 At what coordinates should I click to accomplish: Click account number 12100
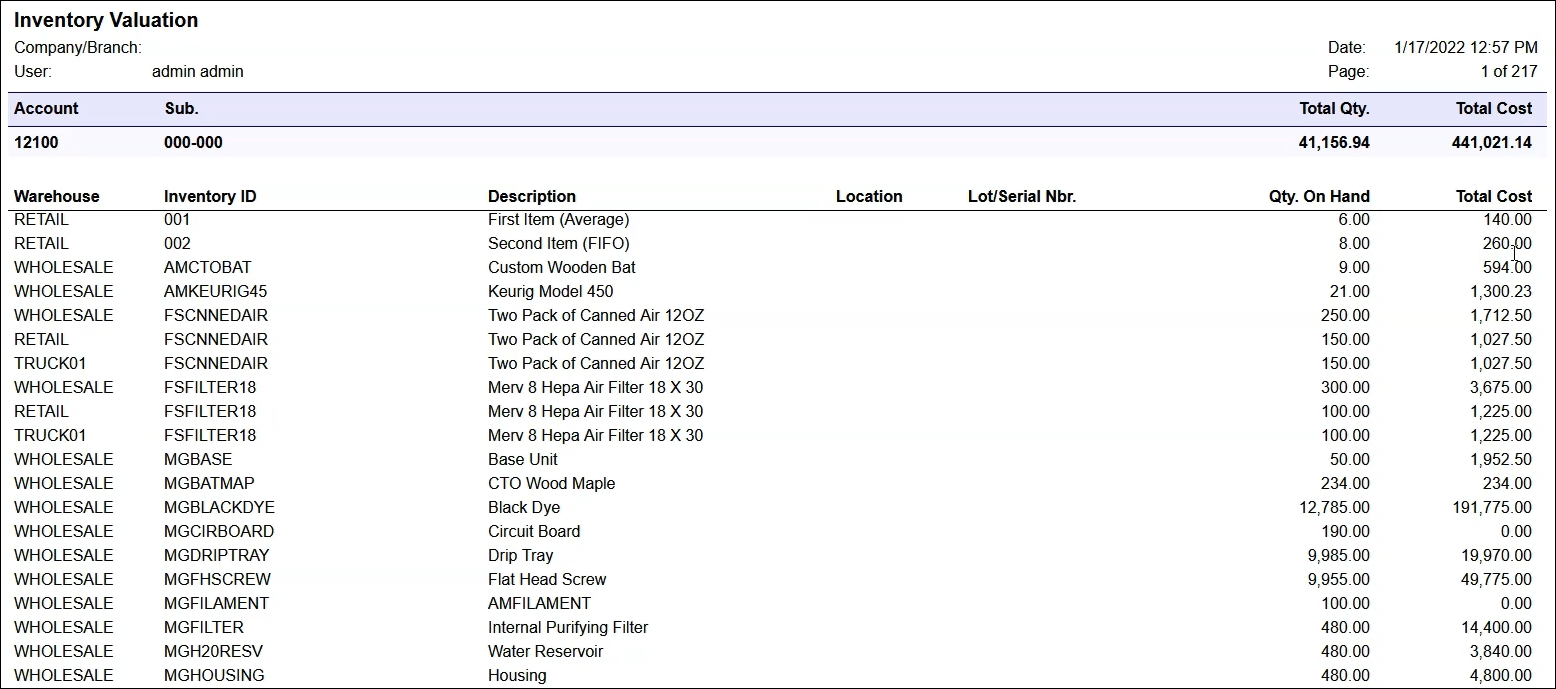coord(37,142)
